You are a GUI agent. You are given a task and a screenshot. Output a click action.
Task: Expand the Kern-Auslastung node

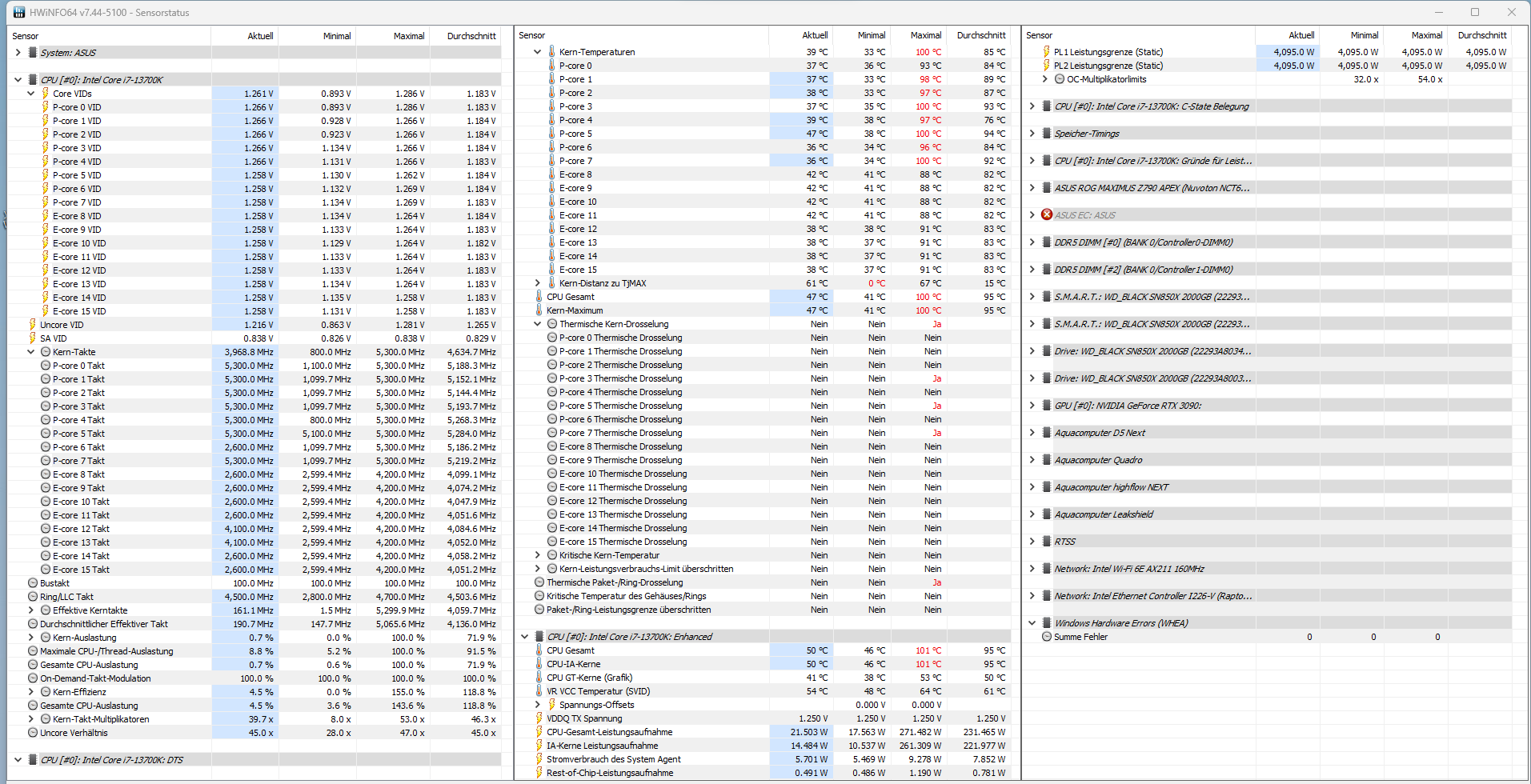30,638
